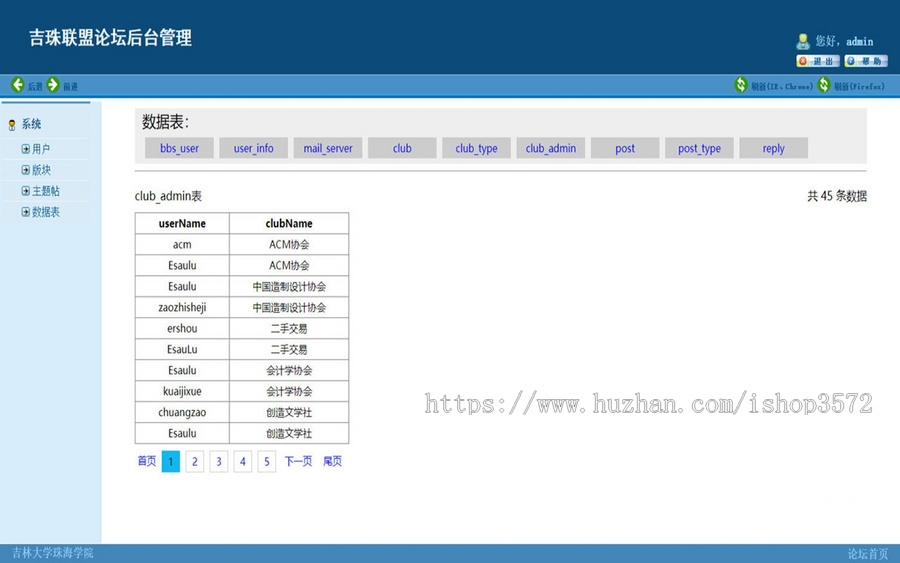Open the club_admin table tab
Screen dimensions: 900x563
click(550, 148)
